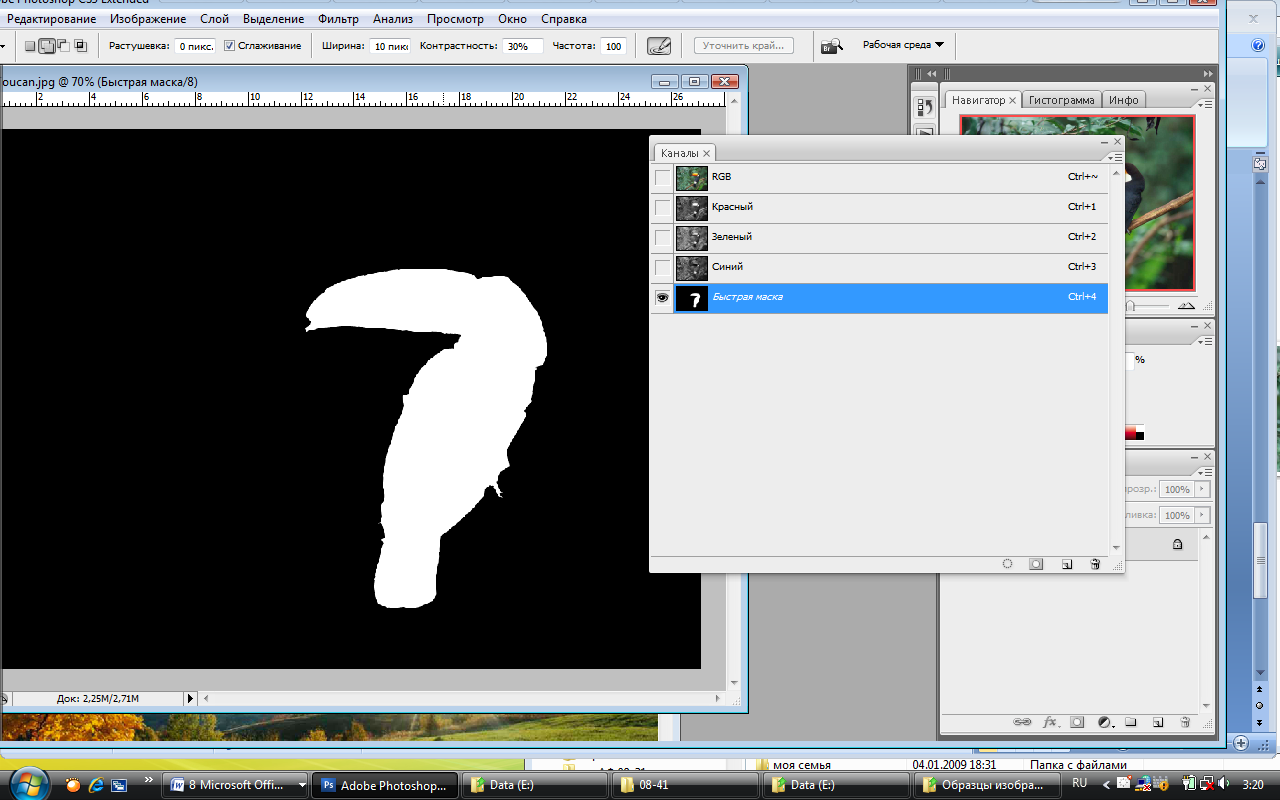Open the Образцы изобра... taskbar button
Viewport: 1280px width, 800px height.
[x=985, y=785]
